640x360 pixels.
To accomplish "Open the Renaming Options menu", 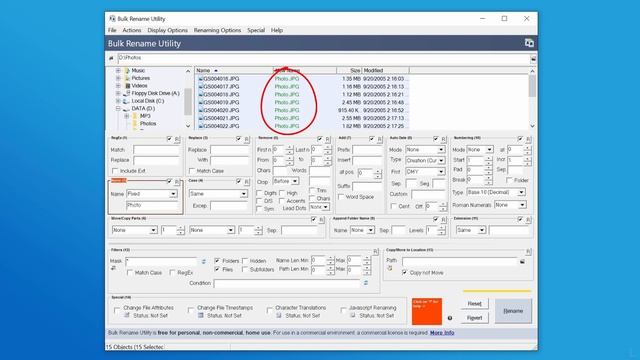I will [217, 30].
